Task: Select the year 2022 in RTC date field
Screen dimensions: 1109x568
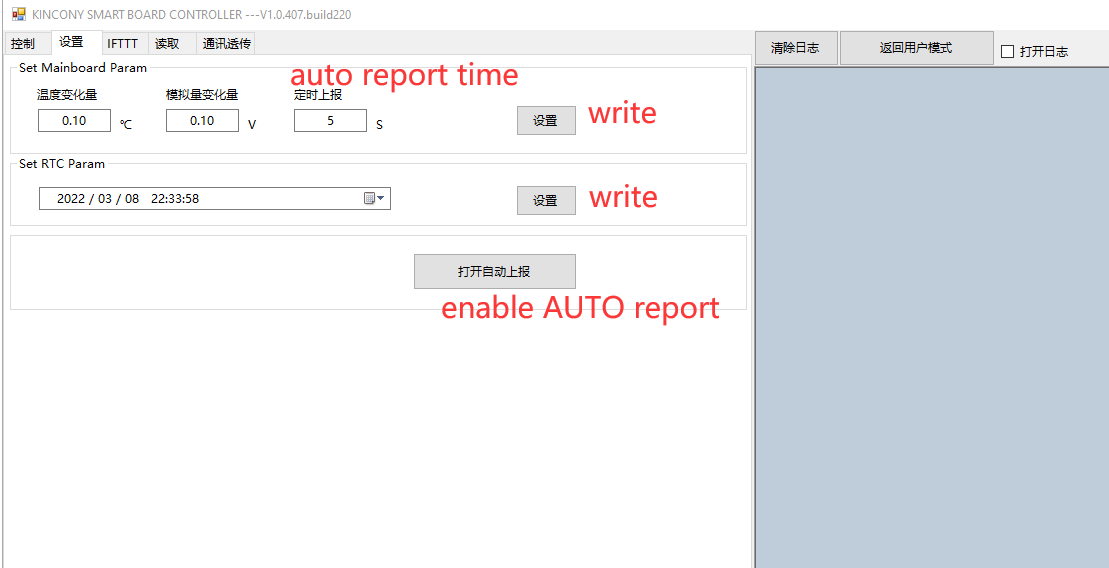Action: 70,199
